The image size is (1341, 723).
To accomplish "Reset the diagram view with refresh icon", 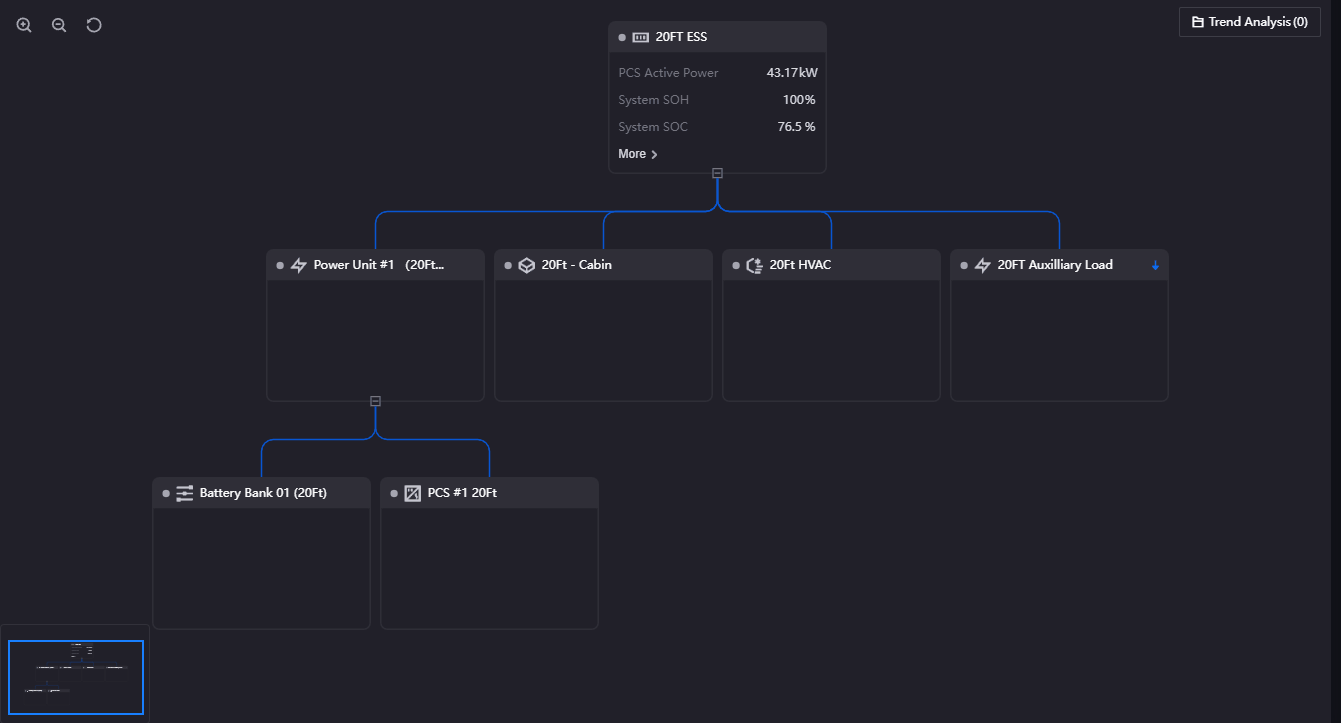I will pyautogui.click(x=94, y=25).
